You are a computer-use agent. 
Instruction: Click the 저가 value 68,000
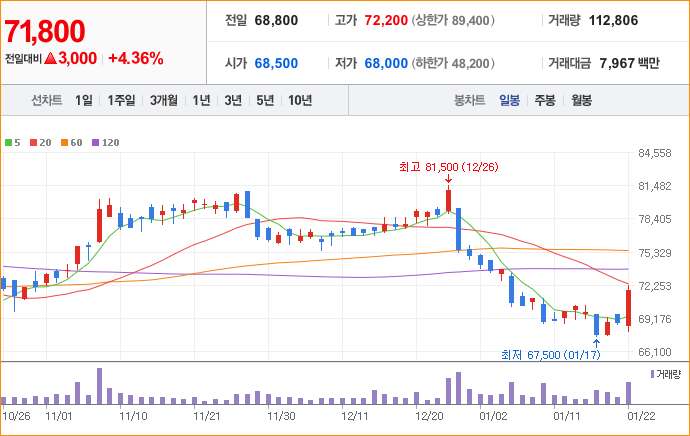[386, 63]
